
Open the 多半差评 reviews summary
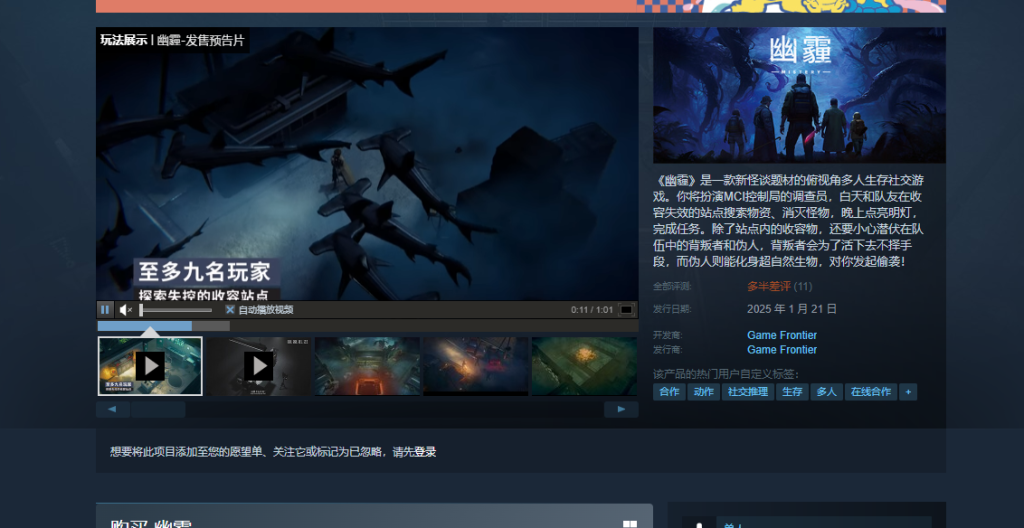point(769,286)
